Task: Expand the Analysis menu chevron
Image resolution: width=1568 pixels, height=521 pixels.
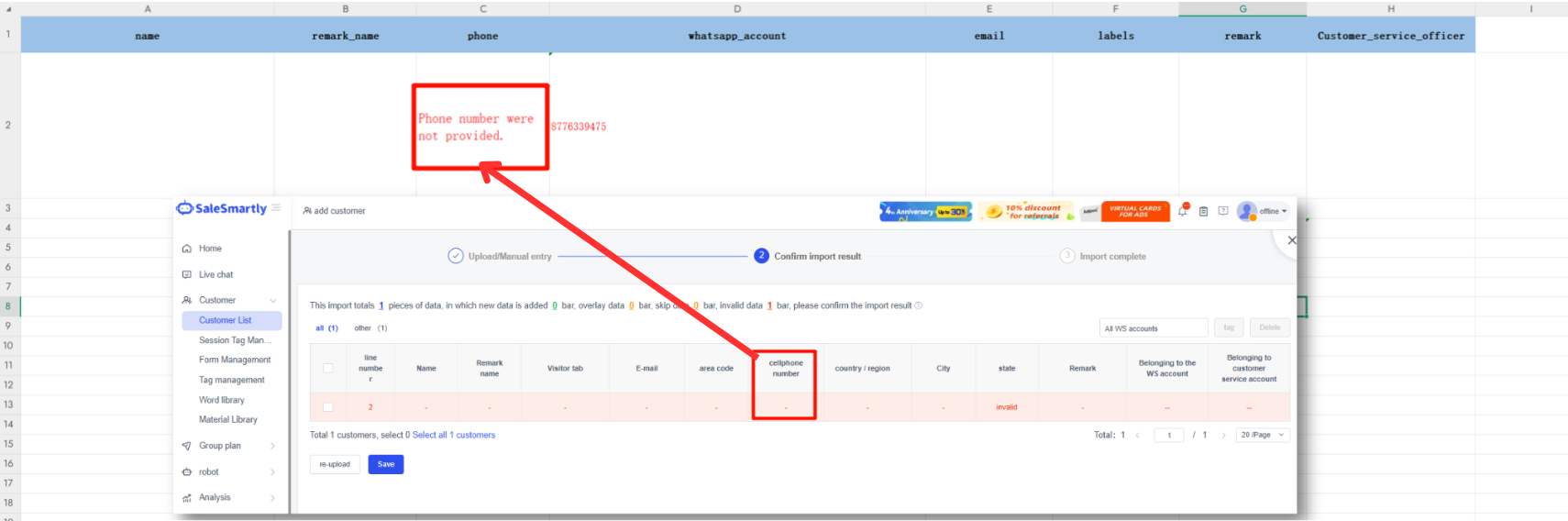Action: pos(272,498)
